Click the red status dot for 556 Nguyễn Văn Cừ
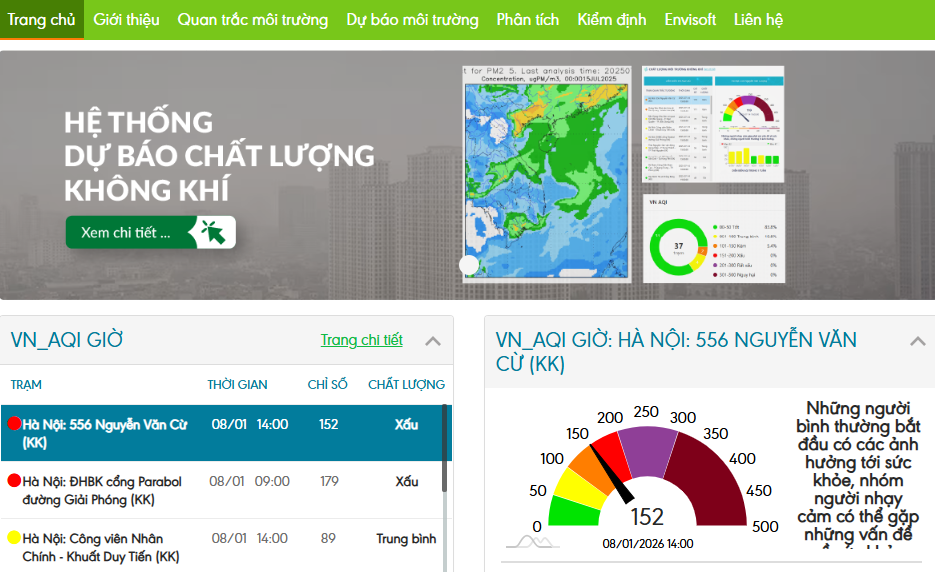Viewport: 935px width, 572px height. point(14,424)
